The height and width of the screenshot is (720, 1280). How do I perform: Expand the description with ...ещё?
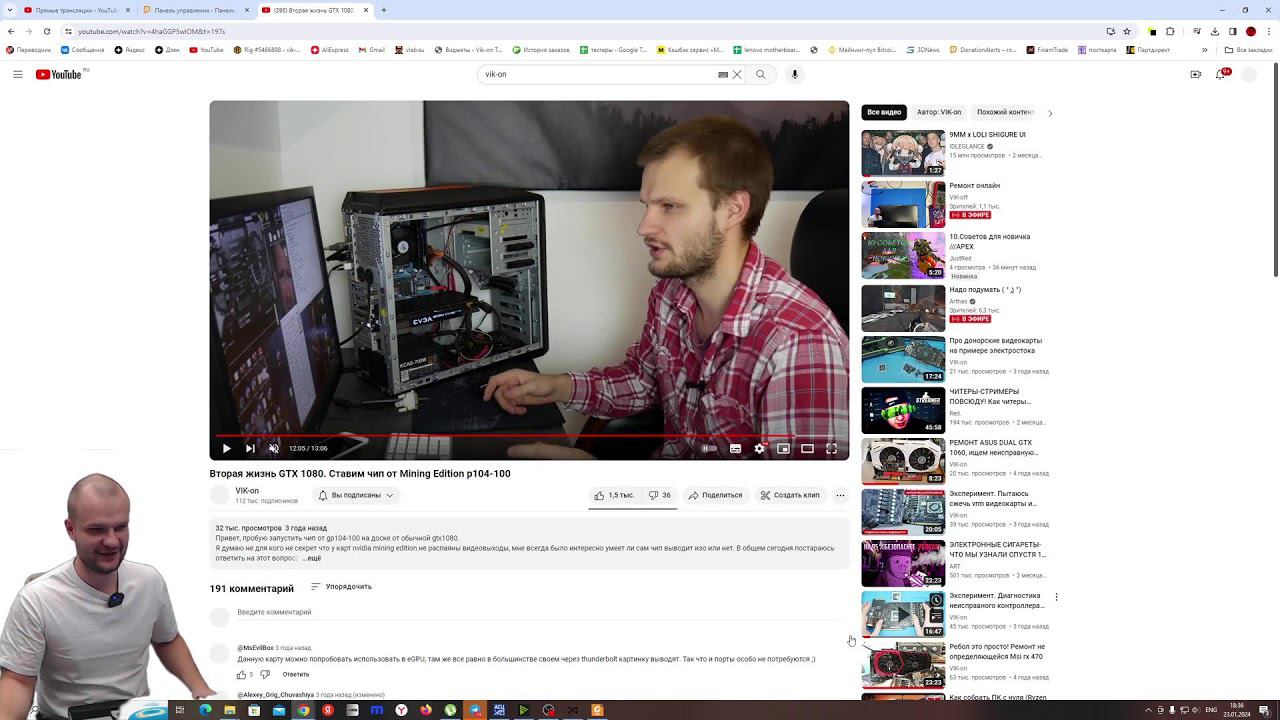click(311, 558)
